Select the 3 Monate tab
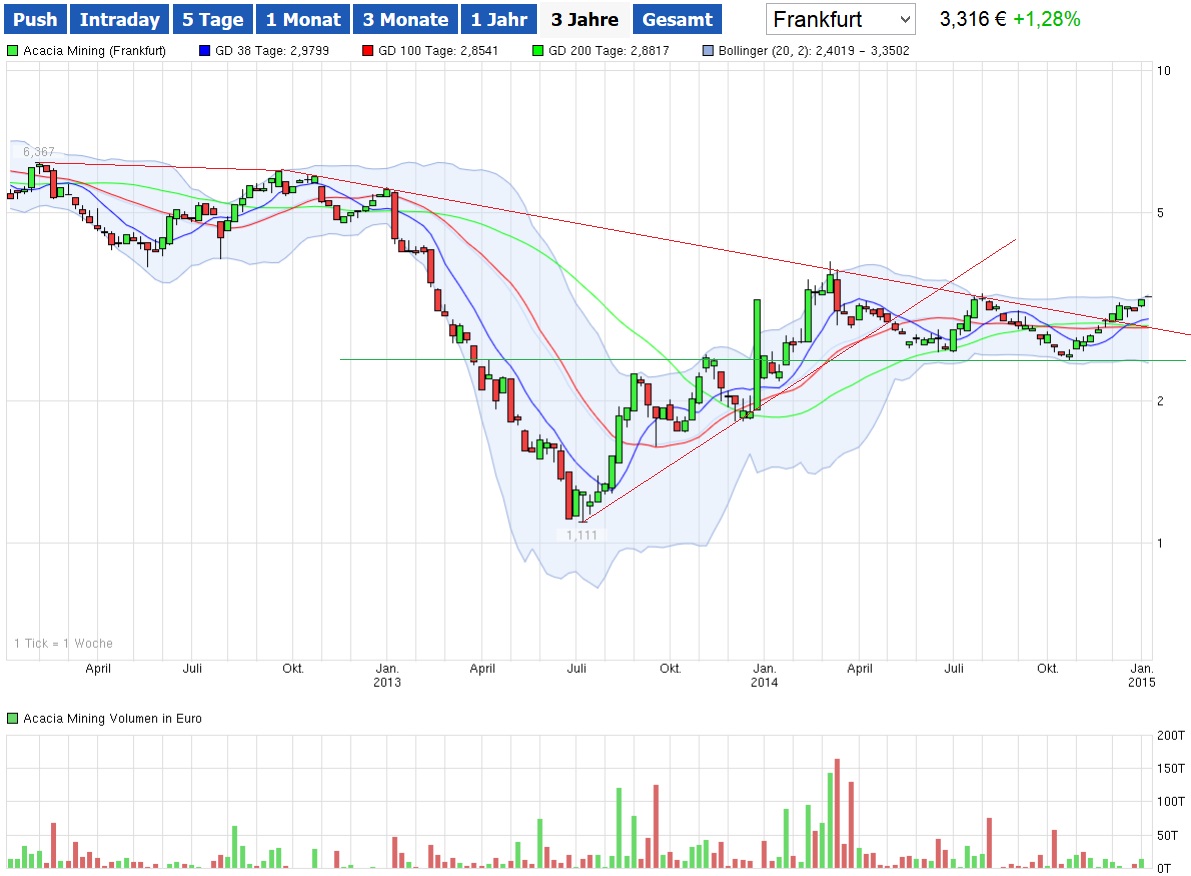Screen dimensions: 1191x876 405,19
